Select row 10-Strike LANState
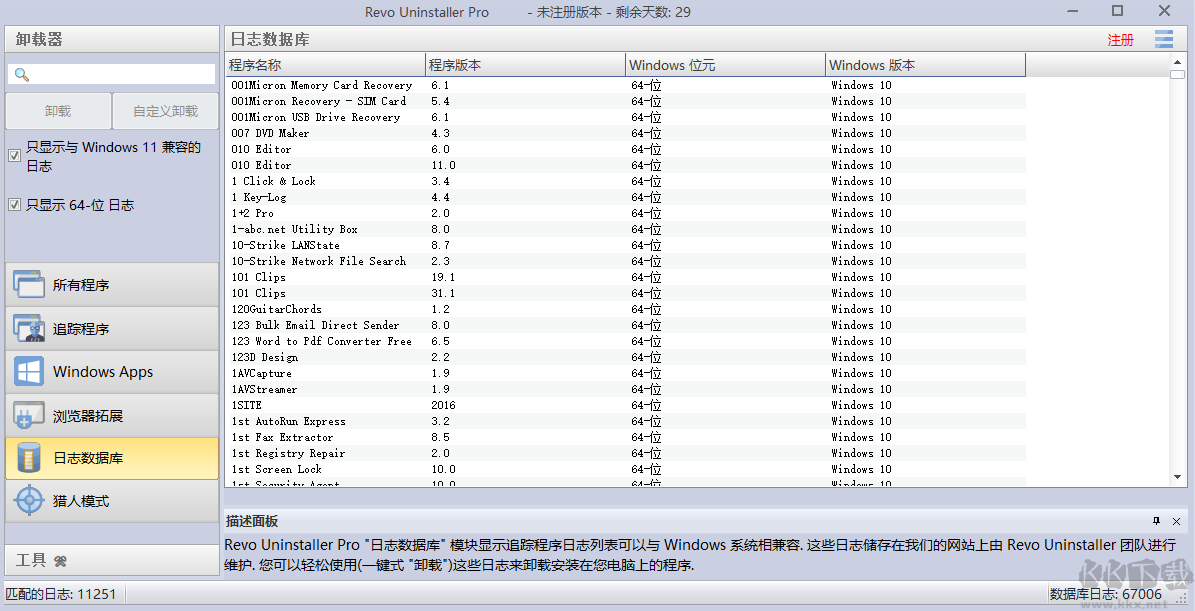 (626, 245)
